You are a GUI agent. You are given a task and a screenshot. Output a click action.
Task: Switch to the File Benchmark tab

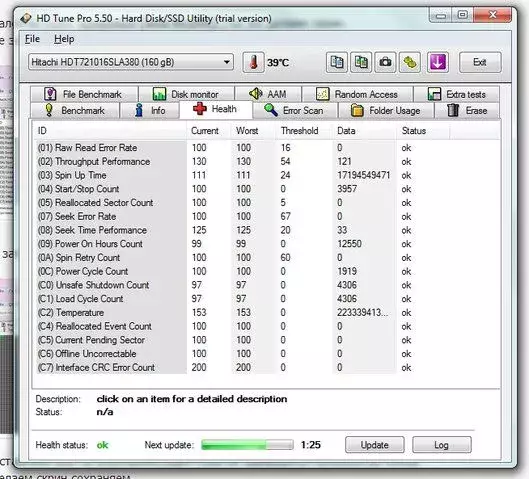pos(84,94)
